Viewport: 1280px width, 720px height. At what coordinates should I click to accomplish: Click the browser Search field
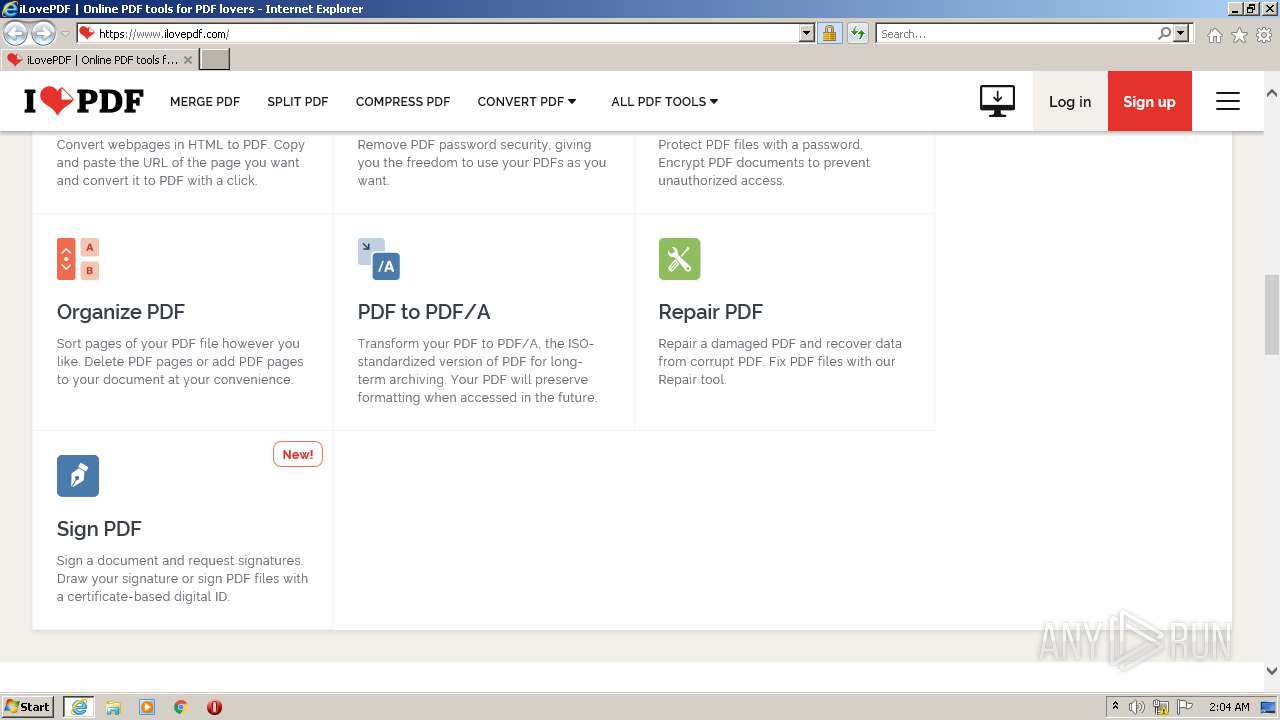tap(1017, 33)
